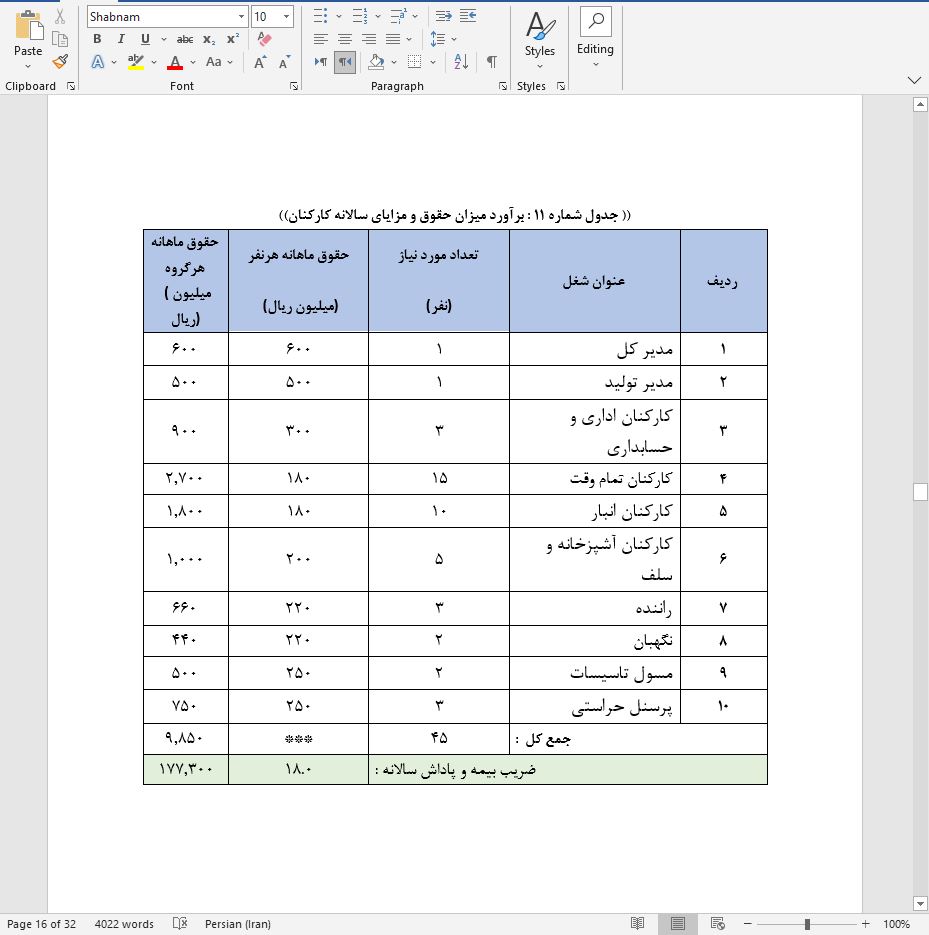Switch to Read Mode view

[x=637, y=924]
